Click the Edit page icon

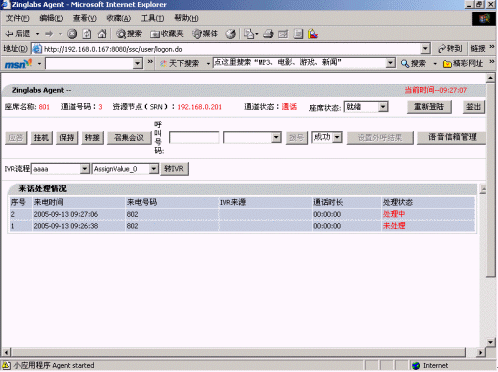(283, 34)
